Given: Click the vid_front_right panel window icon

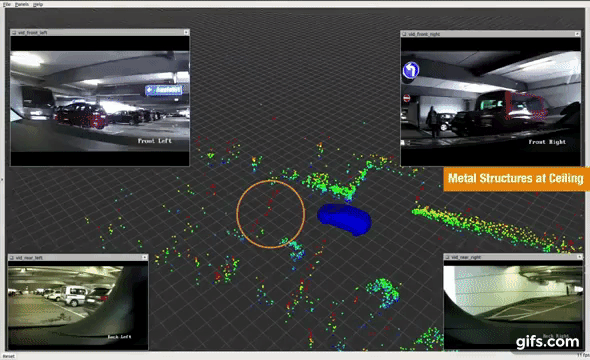Looking at the screenshot, I should point(404,34).
